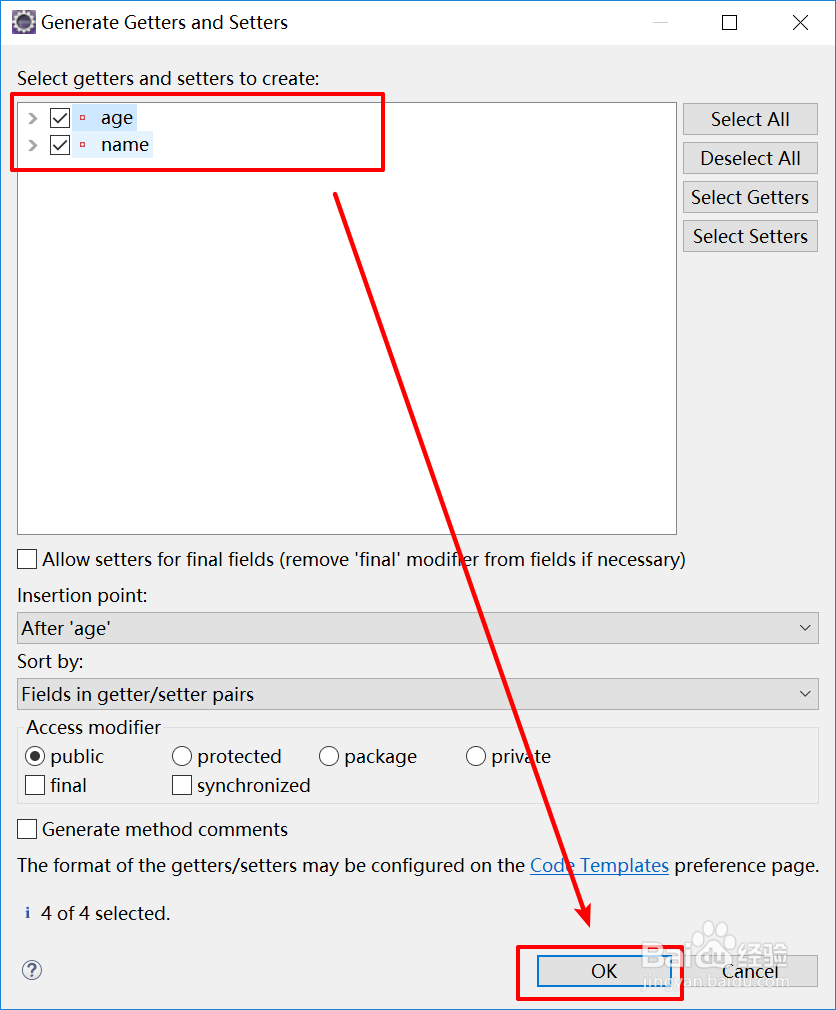Enable Generate method comments checkbox
This screenshot has height=1010, width=836.
[x=27, y=829]
